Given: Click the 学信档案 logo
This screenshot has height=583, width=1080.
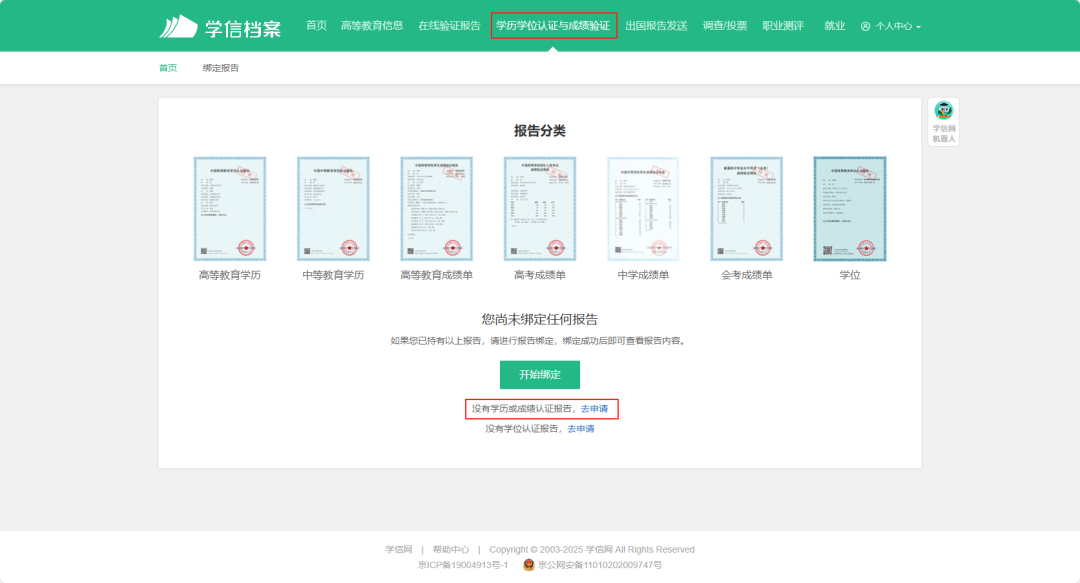Looking at the screenshot, I should click(x=220, y=27).
